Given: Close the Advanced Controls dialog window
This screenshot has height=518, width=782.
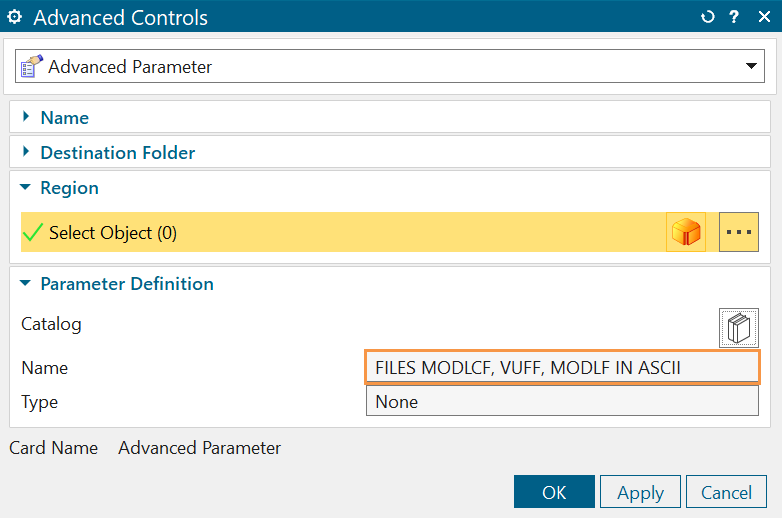Looking at the screenshot, I should (761, 18).
